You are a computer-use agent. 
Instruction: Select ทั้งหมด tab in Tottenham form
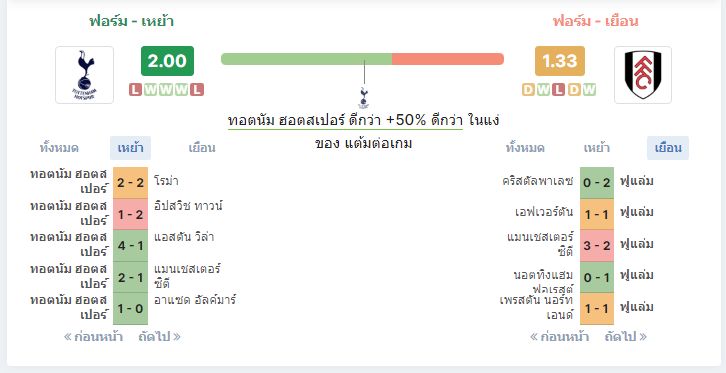tap(59, 148)
